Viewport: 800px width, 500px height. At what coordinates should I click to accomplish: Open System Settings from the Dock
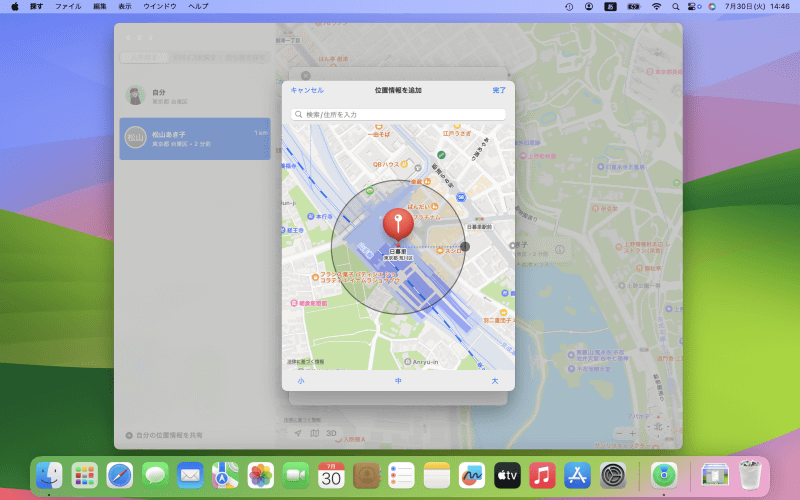pyautogui.click(x=613, y=476)
